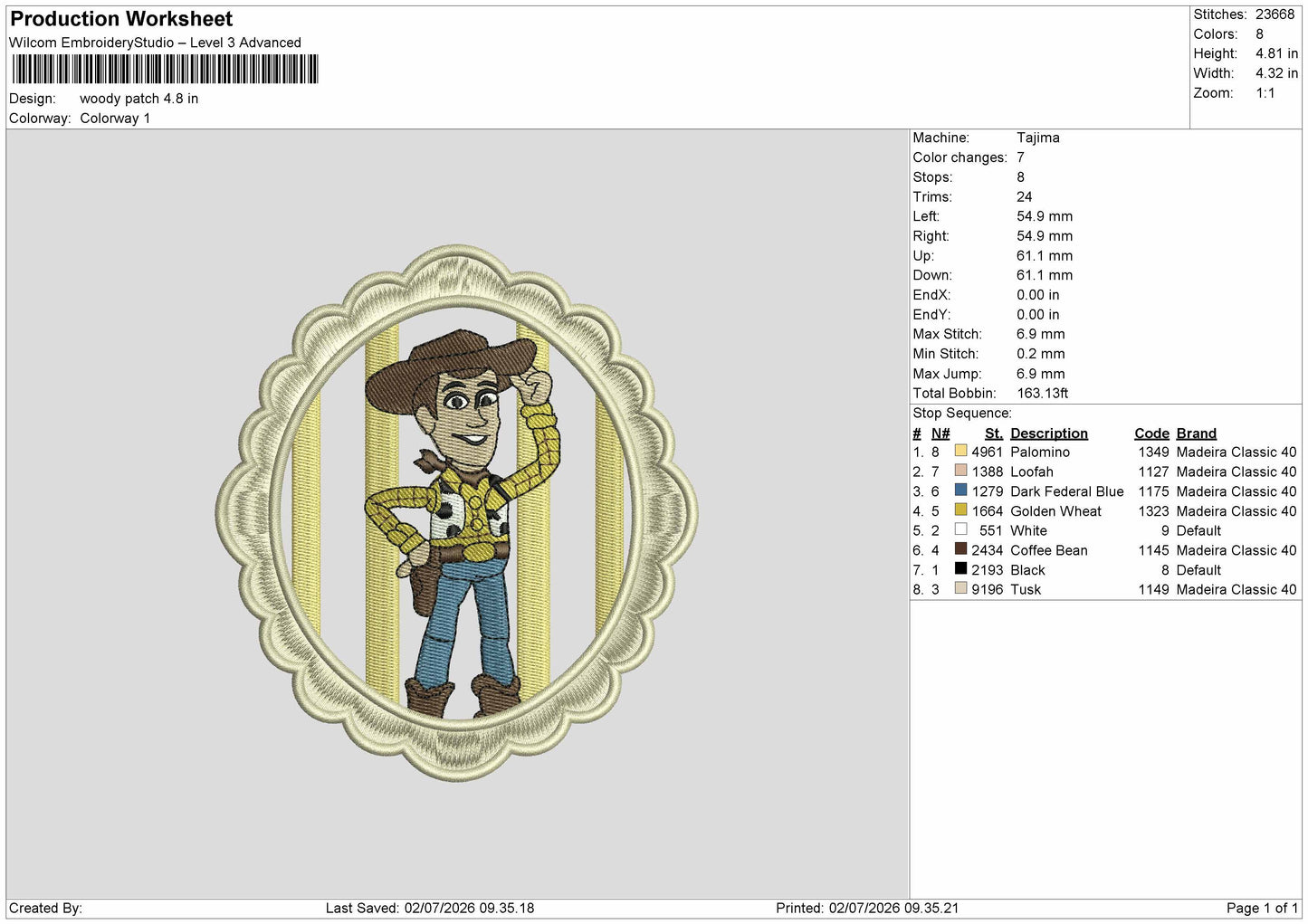Click the Width value 4.32 in

point(1276,73)
